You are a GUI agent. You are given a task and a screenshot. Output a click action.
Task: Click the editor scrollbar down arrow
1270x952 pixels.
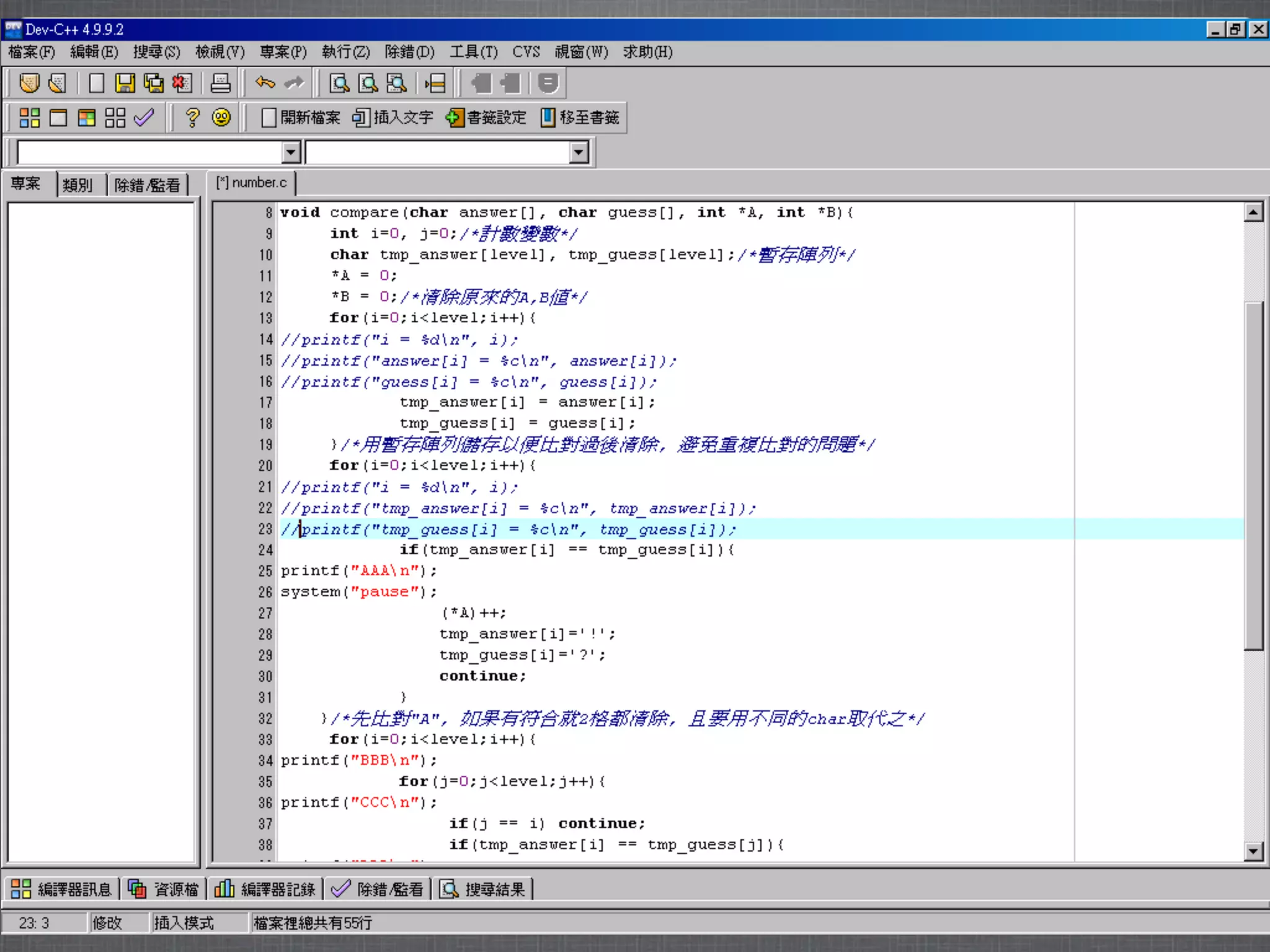click(x=1253, y=851)
